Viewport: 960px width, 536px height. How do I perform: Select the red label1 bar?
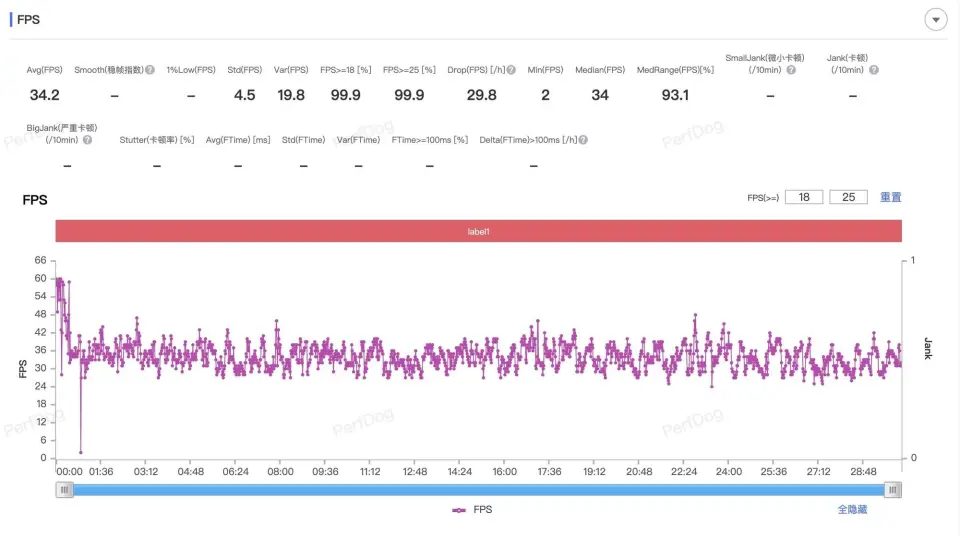(478, 231)
